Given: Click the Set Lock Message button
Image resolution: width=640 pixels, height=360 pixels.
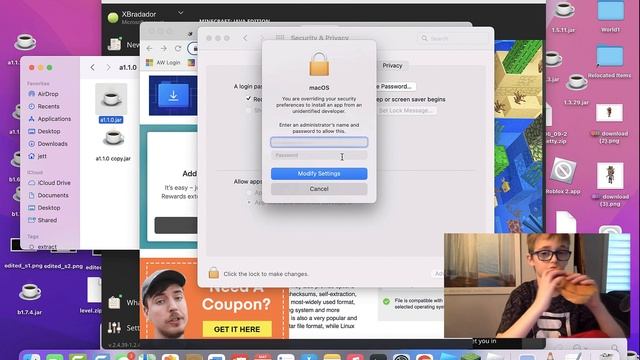Looking at the screenshot, I should (x=406, y=111).
